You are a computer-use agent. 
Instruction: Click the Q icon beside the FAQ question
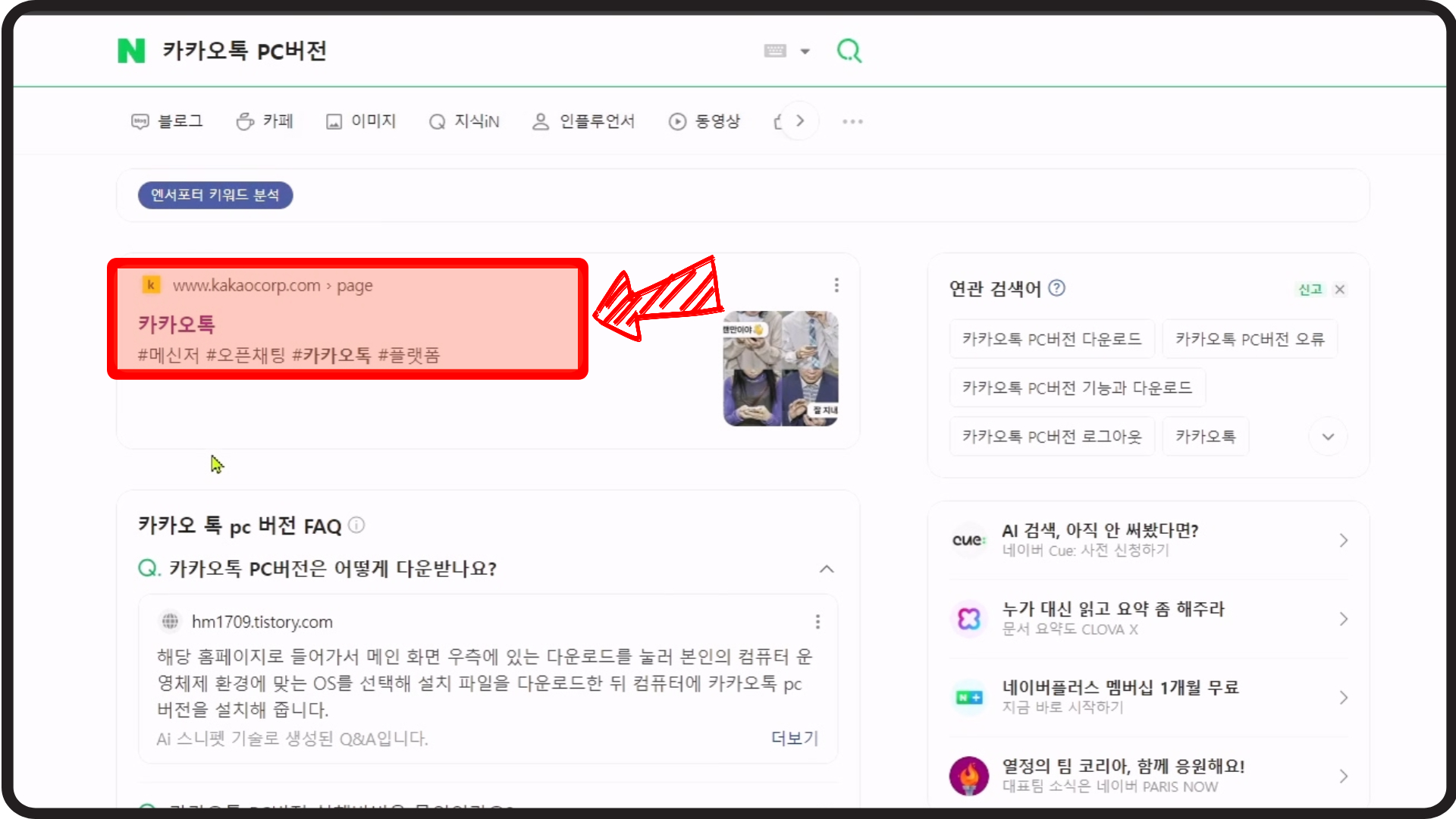tap(149, 568)
